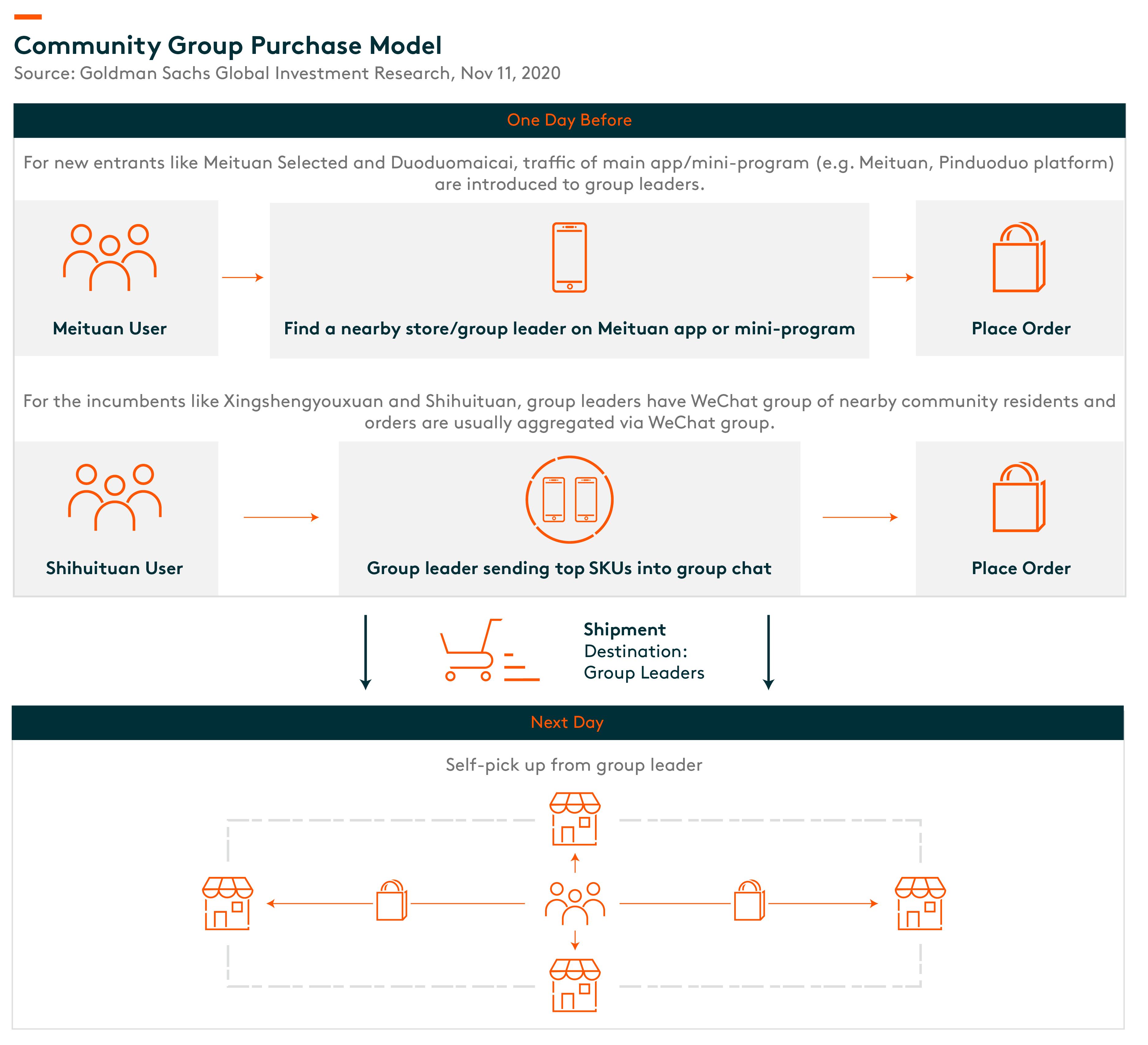The image size is (1148, 1045).
Task: Click the Community Group Purchase Model title
Action: click(228, 46)
